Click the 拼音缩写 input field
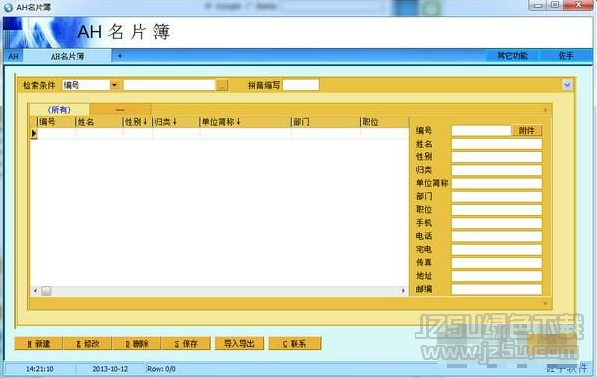597x378 pixels. [301, 85]
